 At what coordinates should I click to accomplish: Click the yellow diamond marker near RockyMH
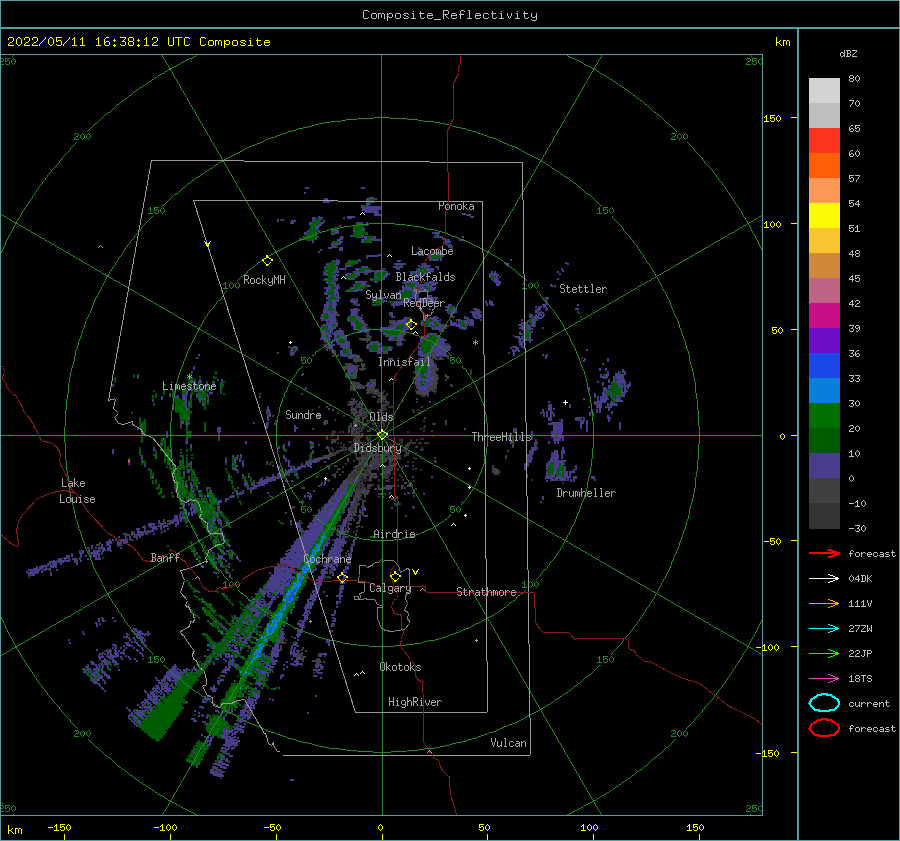(x=267, y=261)
